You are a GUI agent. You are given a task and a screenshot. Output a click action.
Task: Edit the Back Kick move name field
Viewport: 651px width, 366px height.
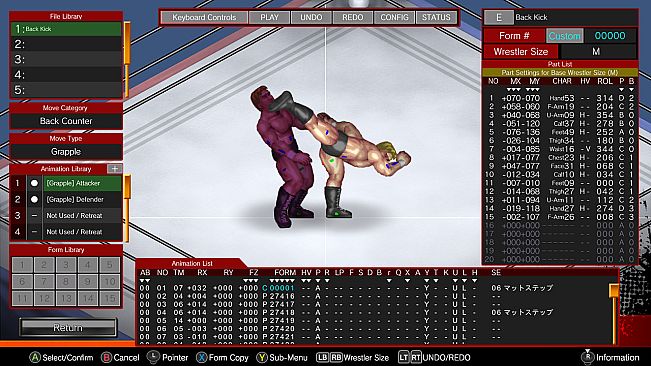(x=576, y=17)
